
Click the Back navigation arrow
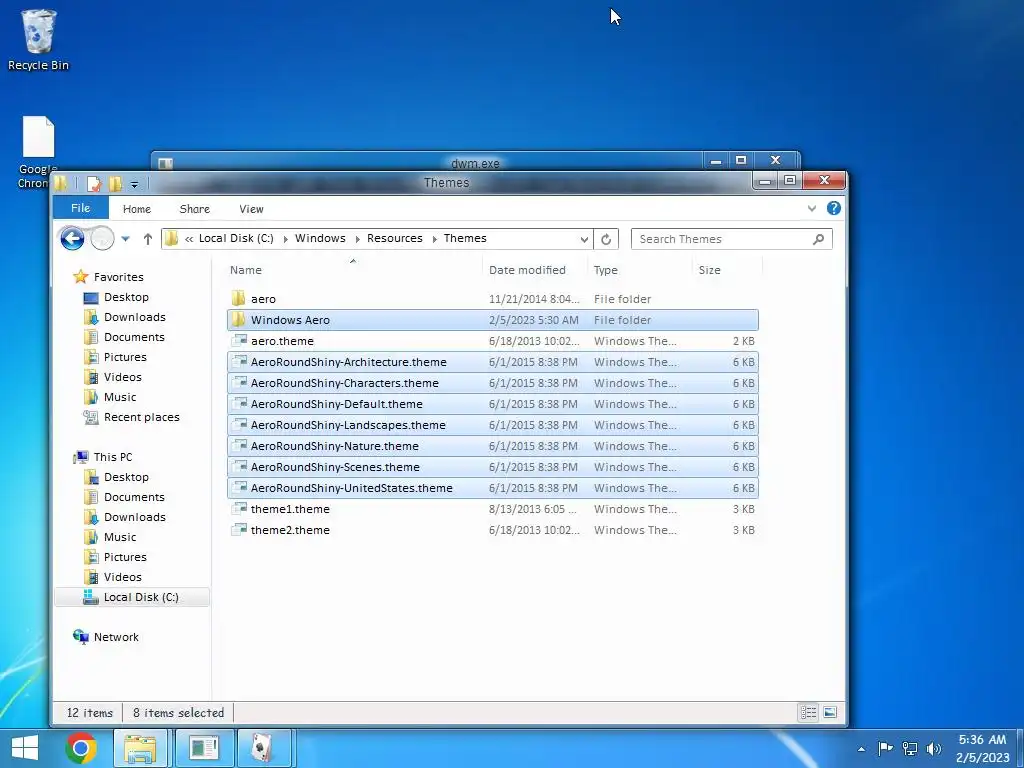pyautogui.click(x=72, y=238)
